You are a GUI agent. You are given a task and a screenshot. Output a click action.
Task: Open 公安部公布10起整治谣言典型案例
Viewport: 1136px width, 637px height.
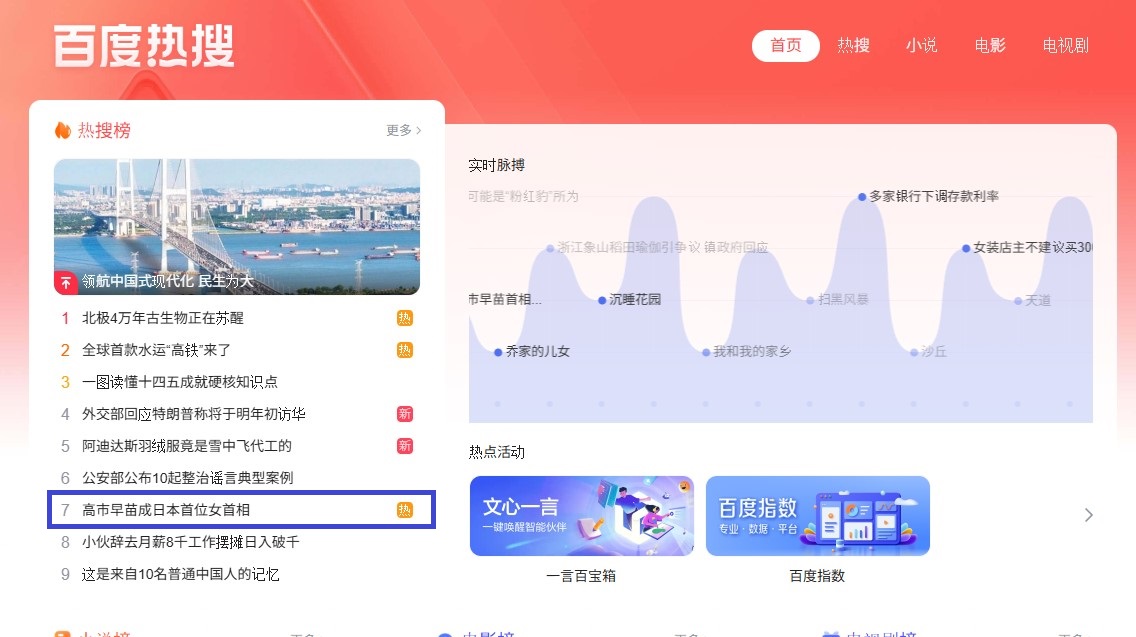188,478
